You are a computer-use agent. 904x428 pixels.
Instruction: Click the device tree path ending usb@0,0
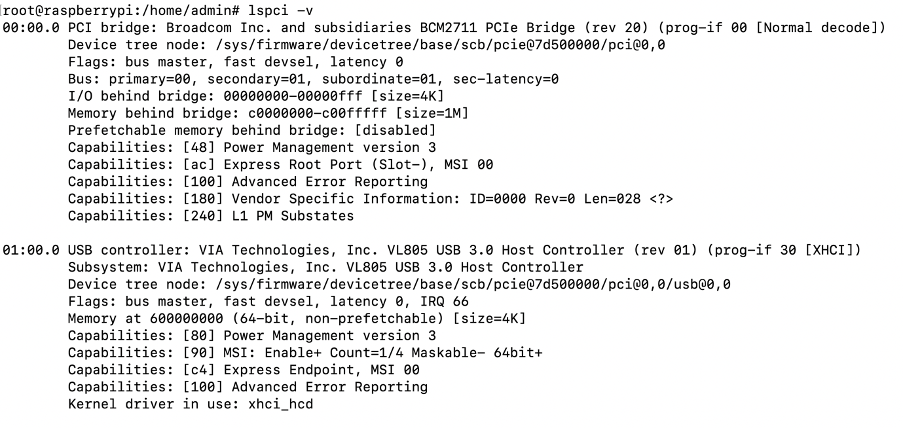click(445, 284)
